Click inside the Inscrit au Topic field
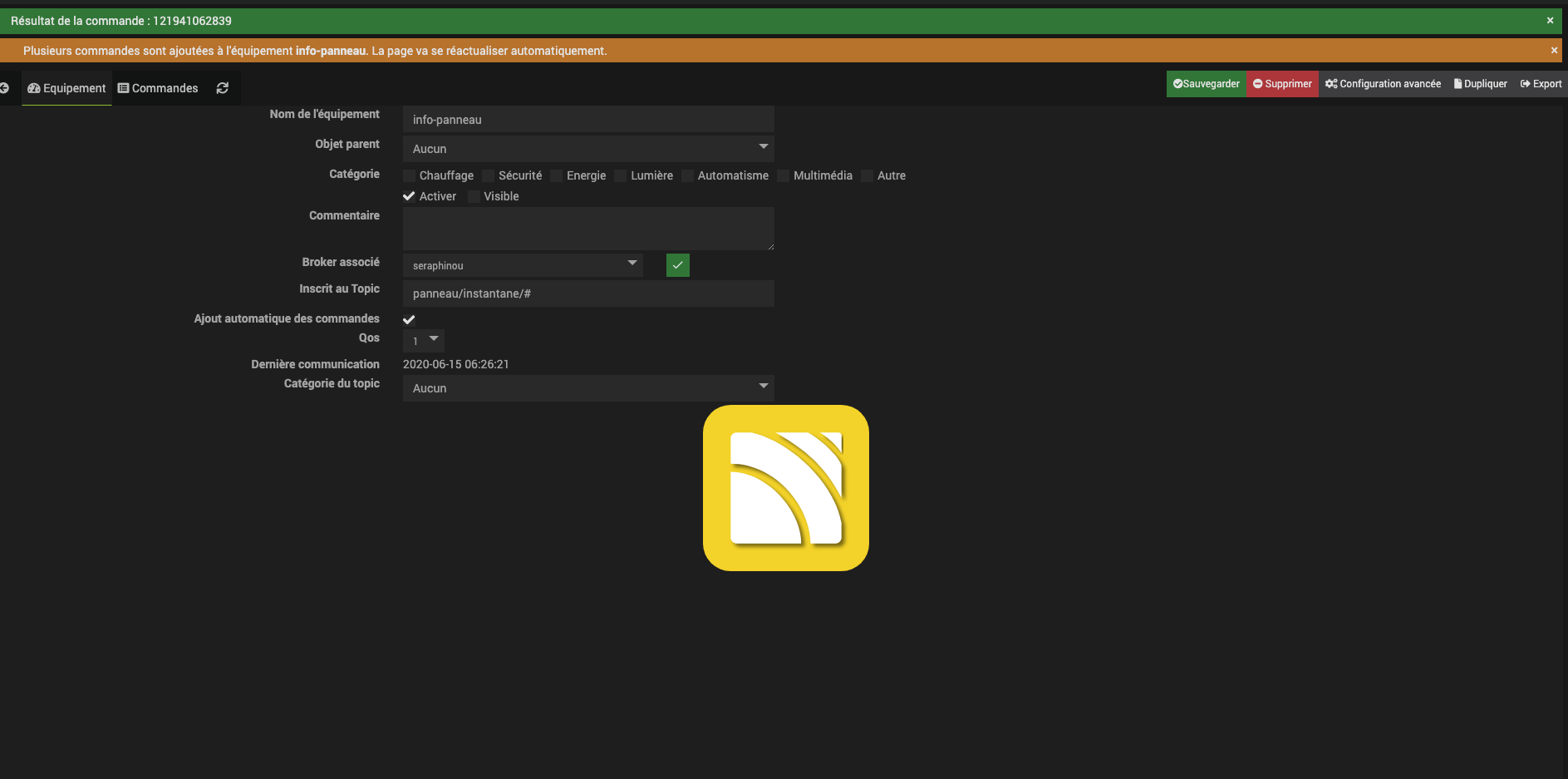 588,293
